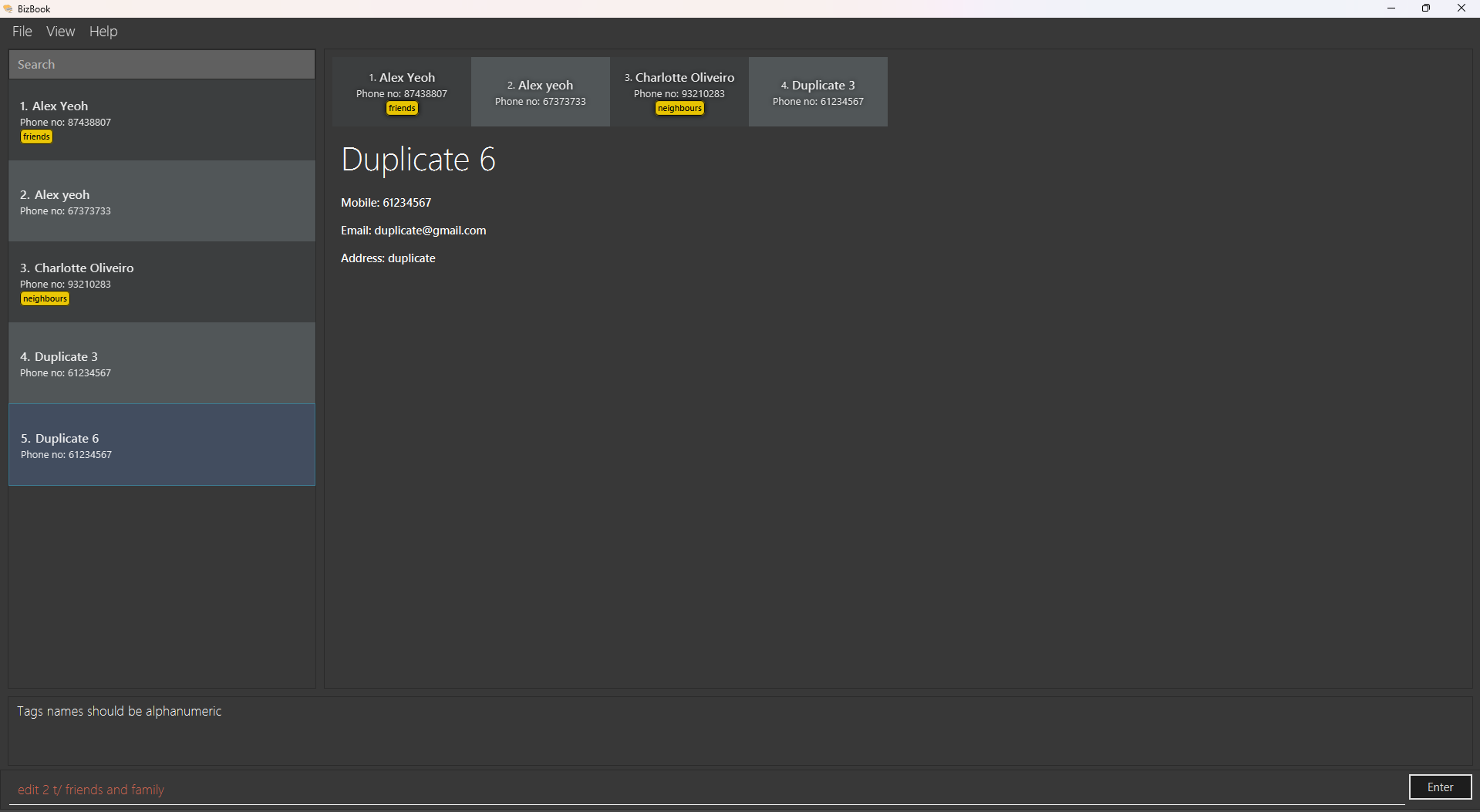Click the 'Tags names should be alphanumeric' message
The height and width of the screenshot is (812, 1480).
click(x=119, y=711)
